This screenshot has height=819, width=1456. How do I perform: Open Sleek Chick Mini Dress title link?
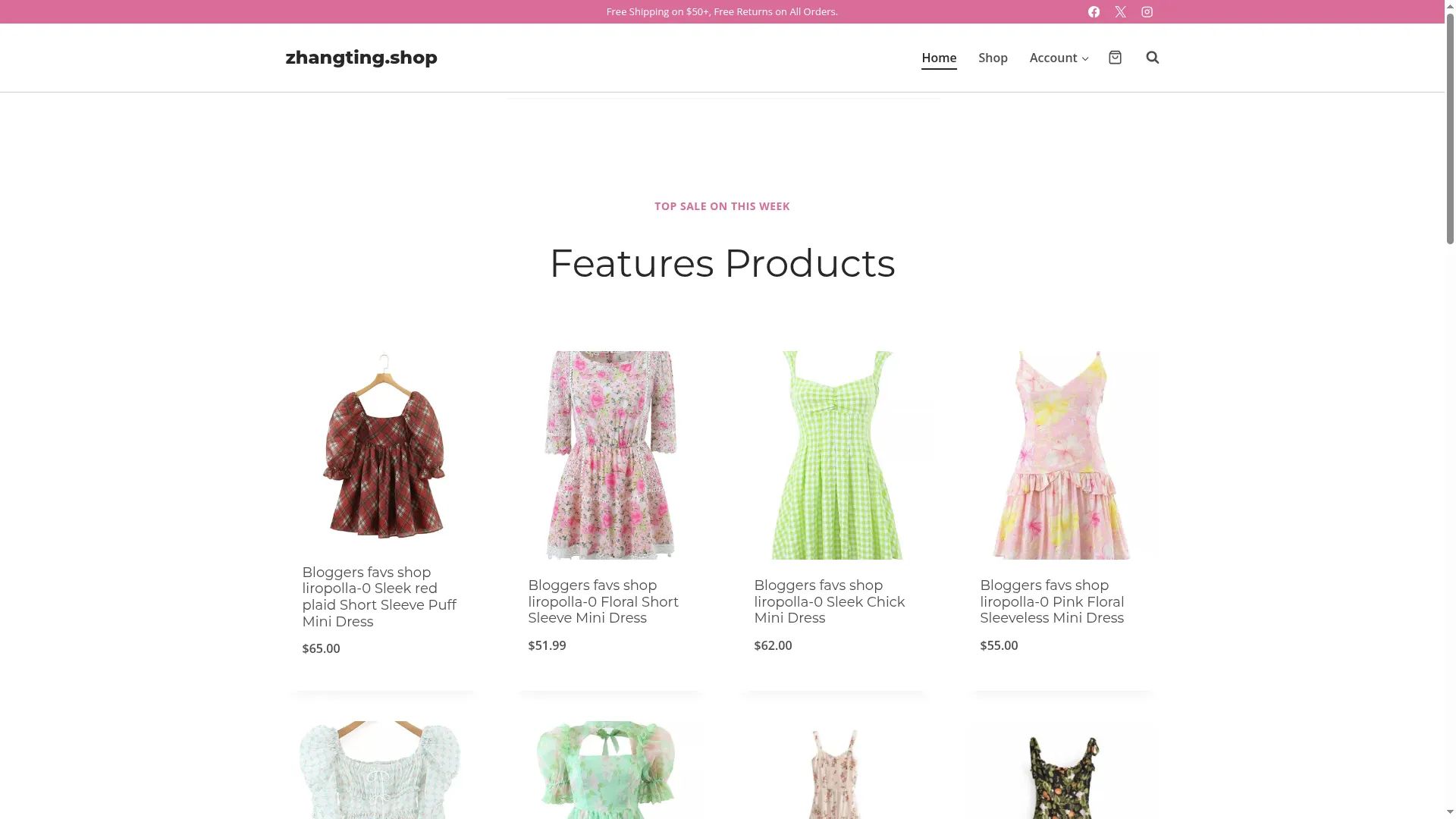coord(830,601)
